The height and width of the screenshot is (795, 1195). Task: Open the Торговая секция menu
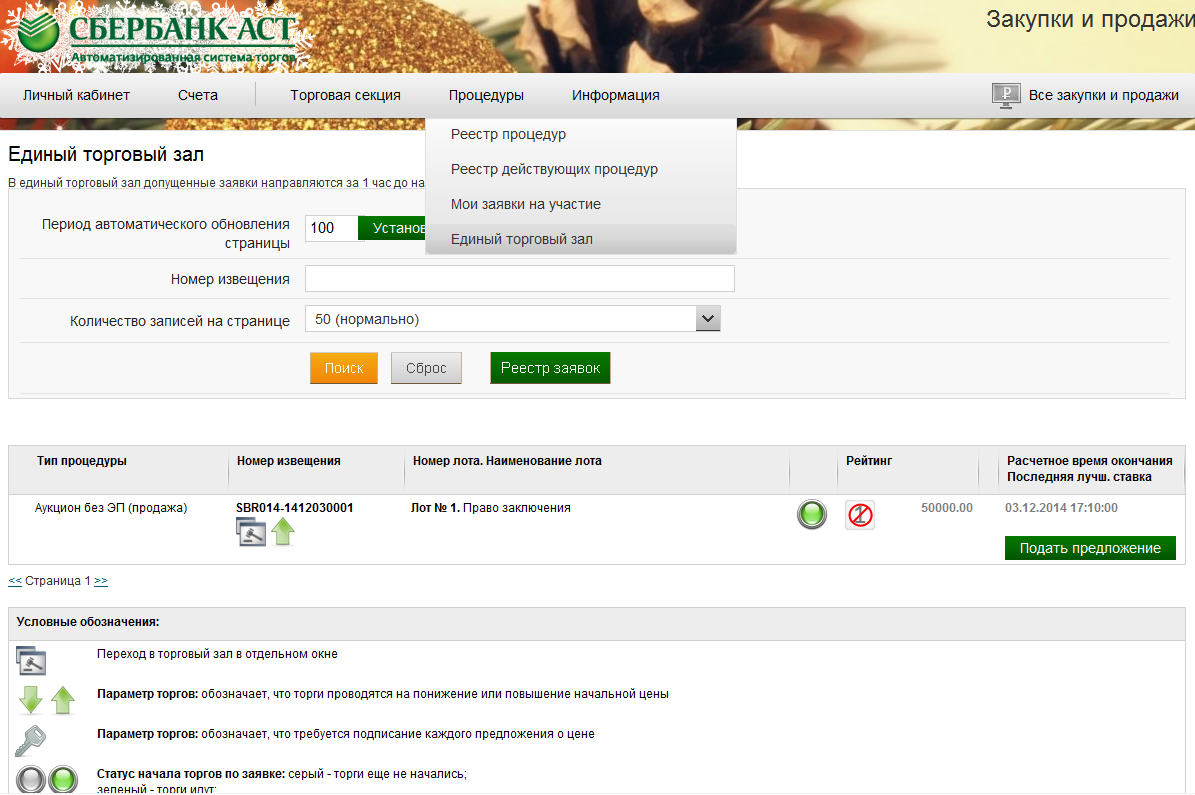[345, 96]
